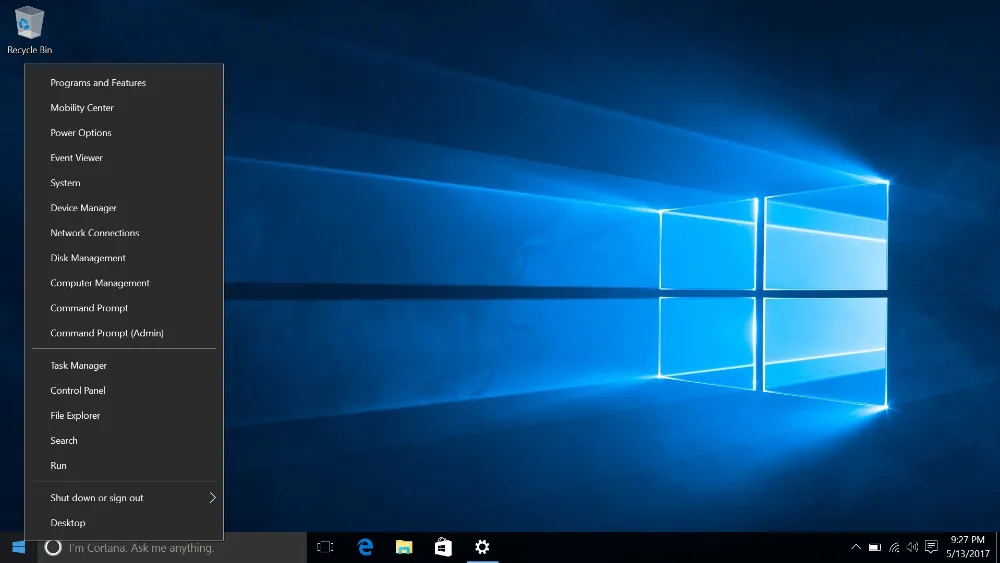Open the Store taskbar icon
This screenshot has width=1000, height=563.
pyautogui.click(x=443, y=547)
